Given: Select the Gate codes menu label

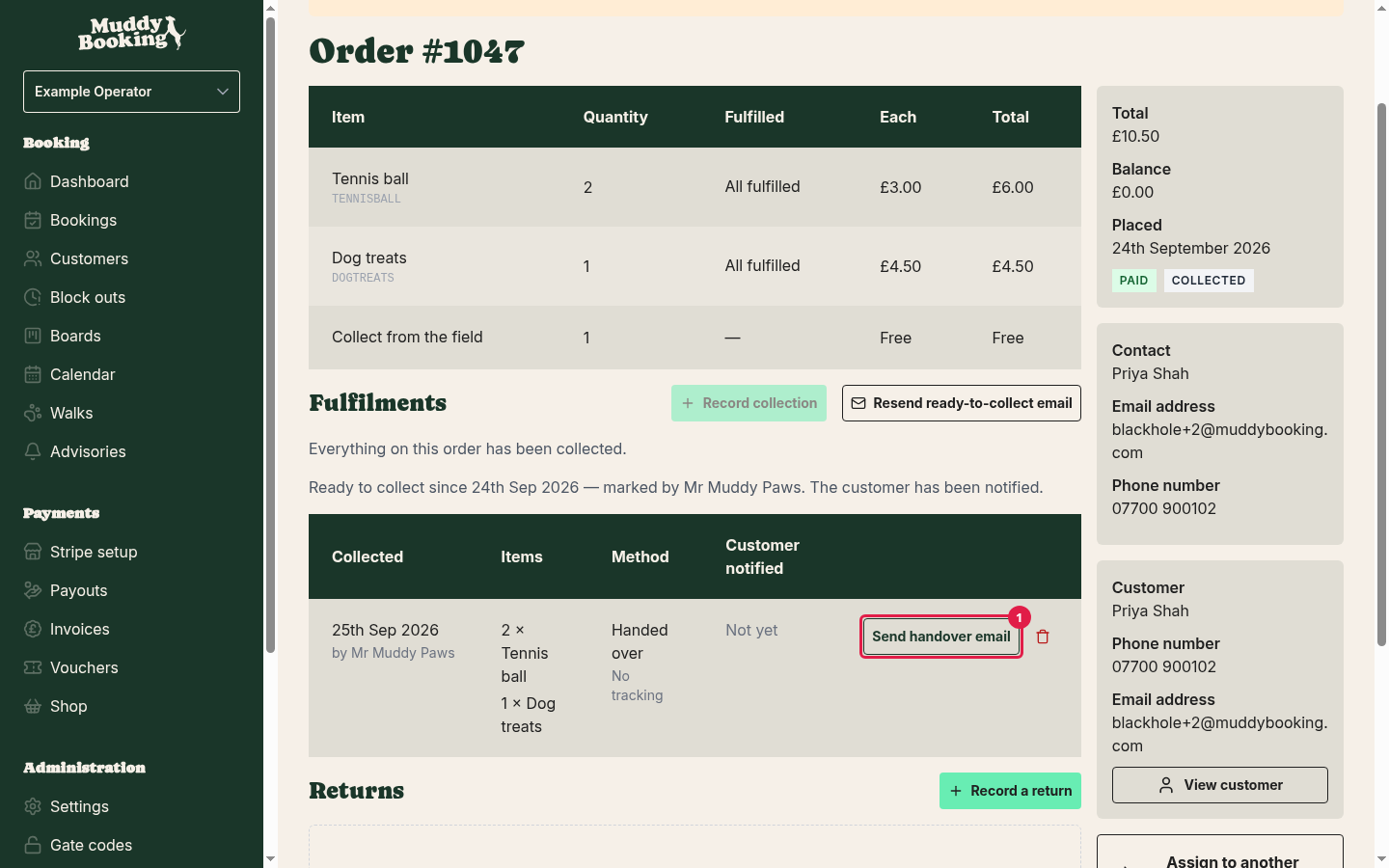Looking at the screenshot, I should [91, 845].
